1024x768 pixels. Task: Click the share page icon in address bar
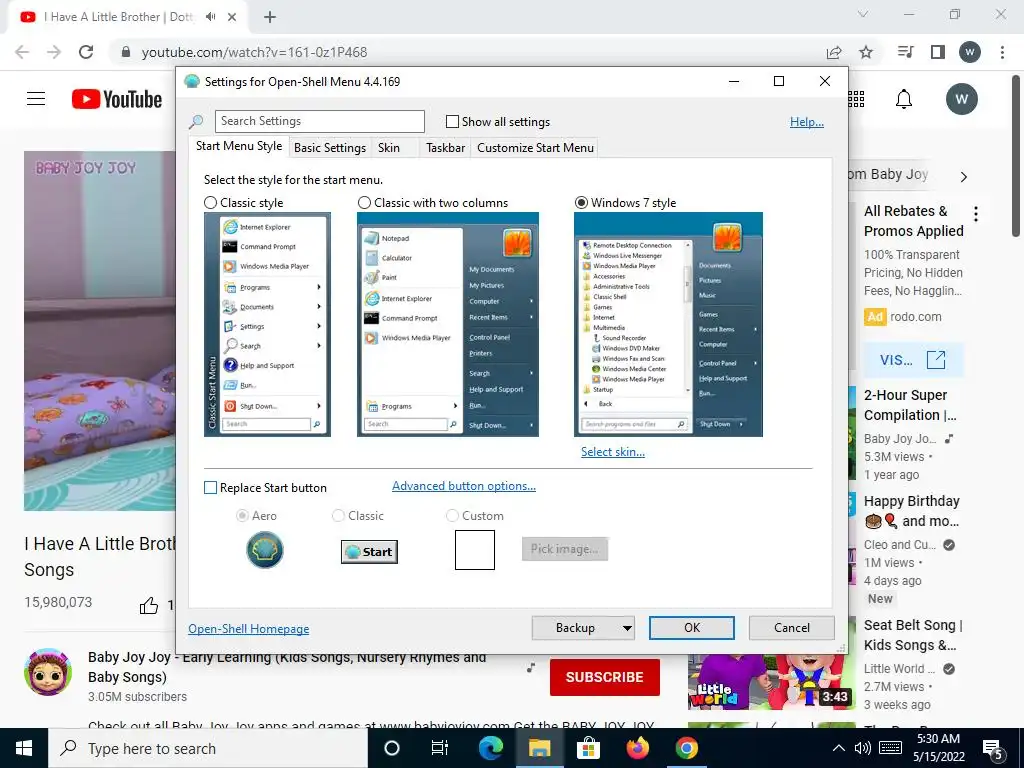click(834, 52)
